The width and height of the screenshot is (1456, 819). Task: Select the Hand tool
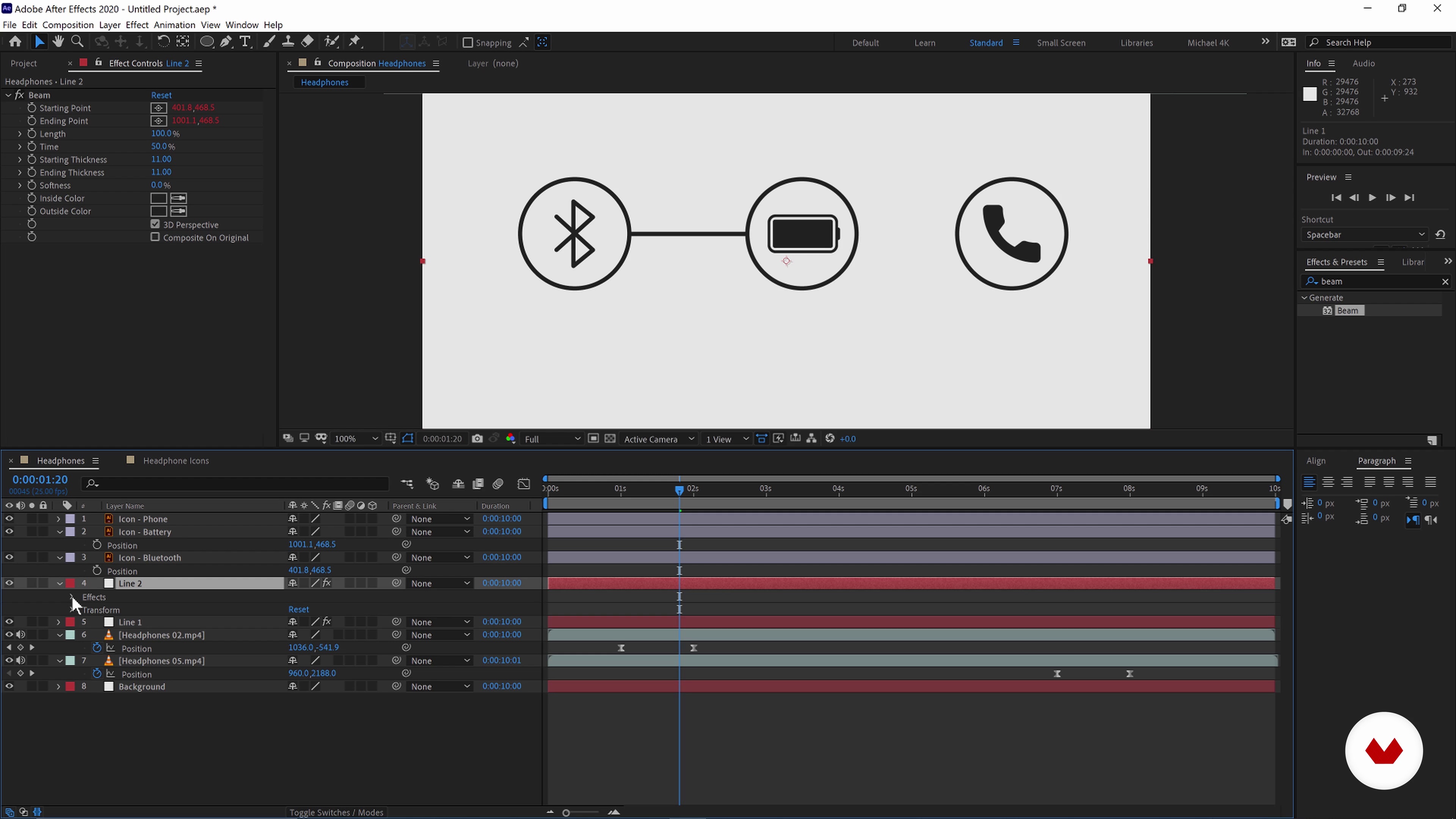(x=58, y=42)
